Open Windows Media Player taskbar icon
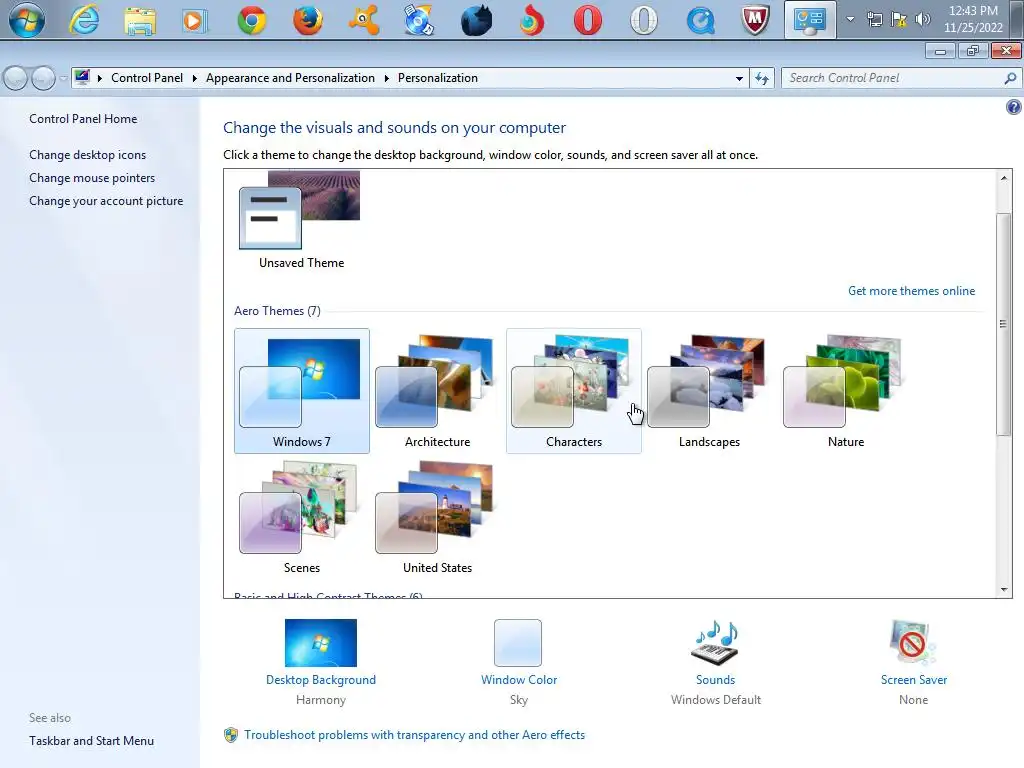The image size is (1024, 768). coord(195,20)
